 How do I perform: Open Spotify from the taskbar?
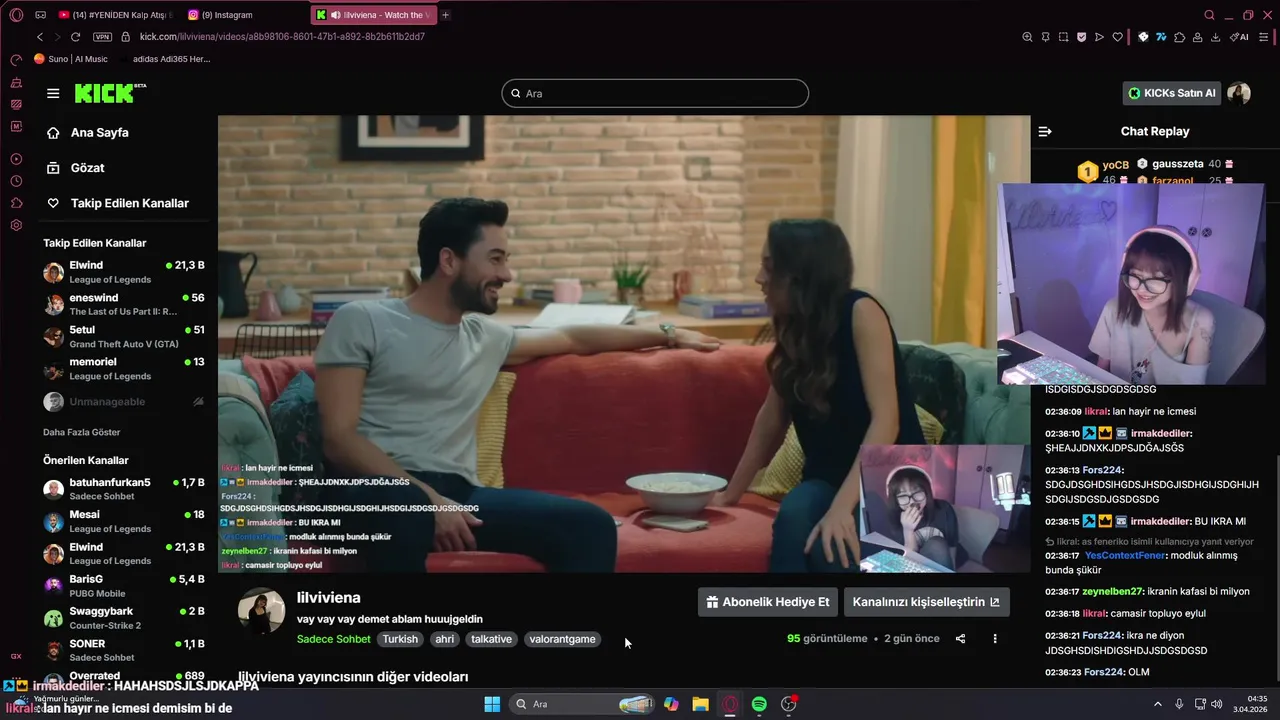(759, 704)
